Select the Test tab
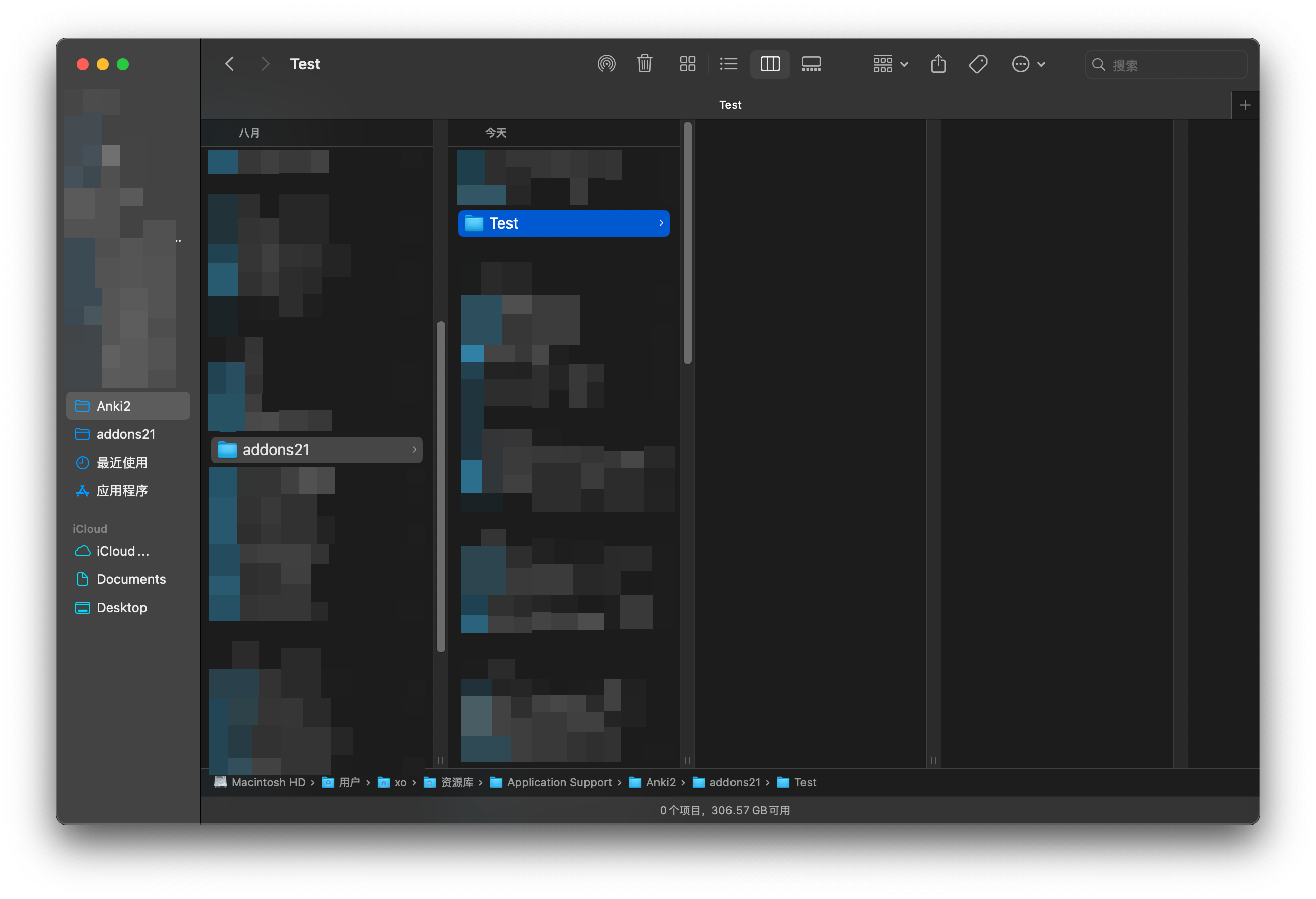The height and width of the screenshot is (899, 1316). [729, 105]
